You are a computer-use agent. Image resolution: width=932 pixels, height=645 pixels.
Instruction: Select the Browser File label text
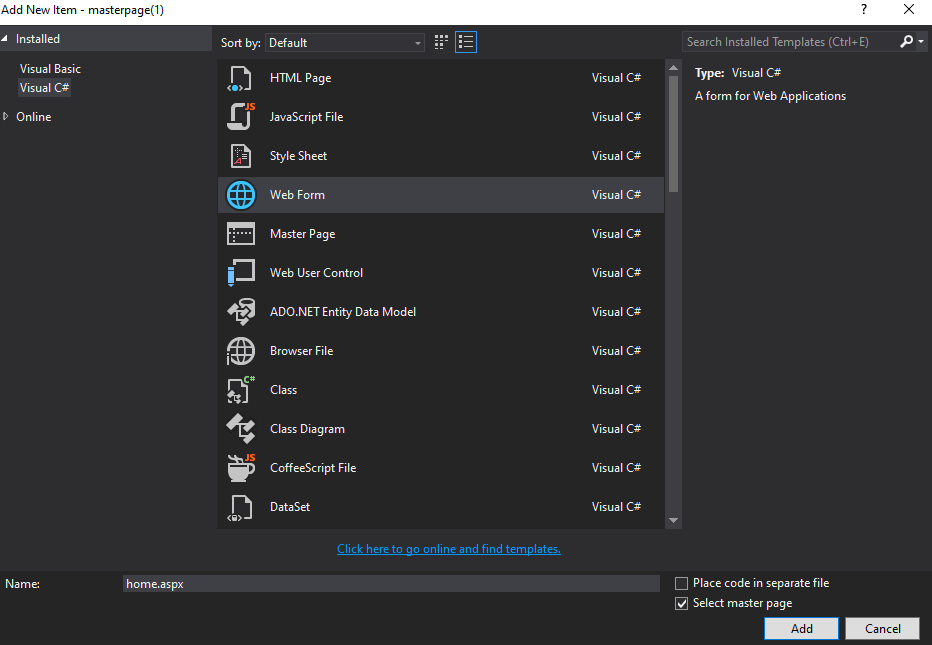click(301, 351)
